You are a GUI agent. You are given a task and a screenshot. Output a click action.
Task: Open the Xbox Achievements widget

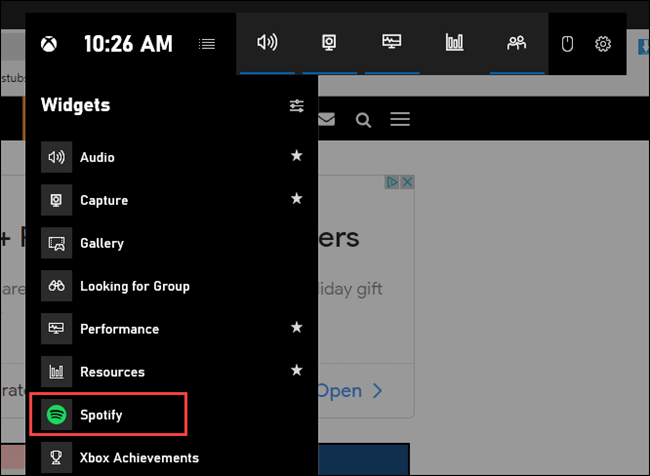139,458
